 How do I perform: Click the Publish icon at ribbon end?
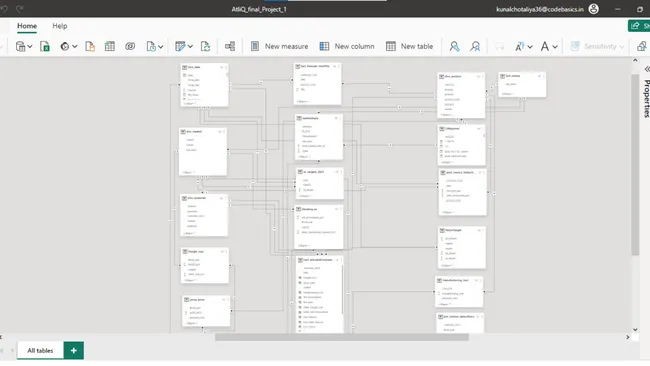(x=642, y=46)
